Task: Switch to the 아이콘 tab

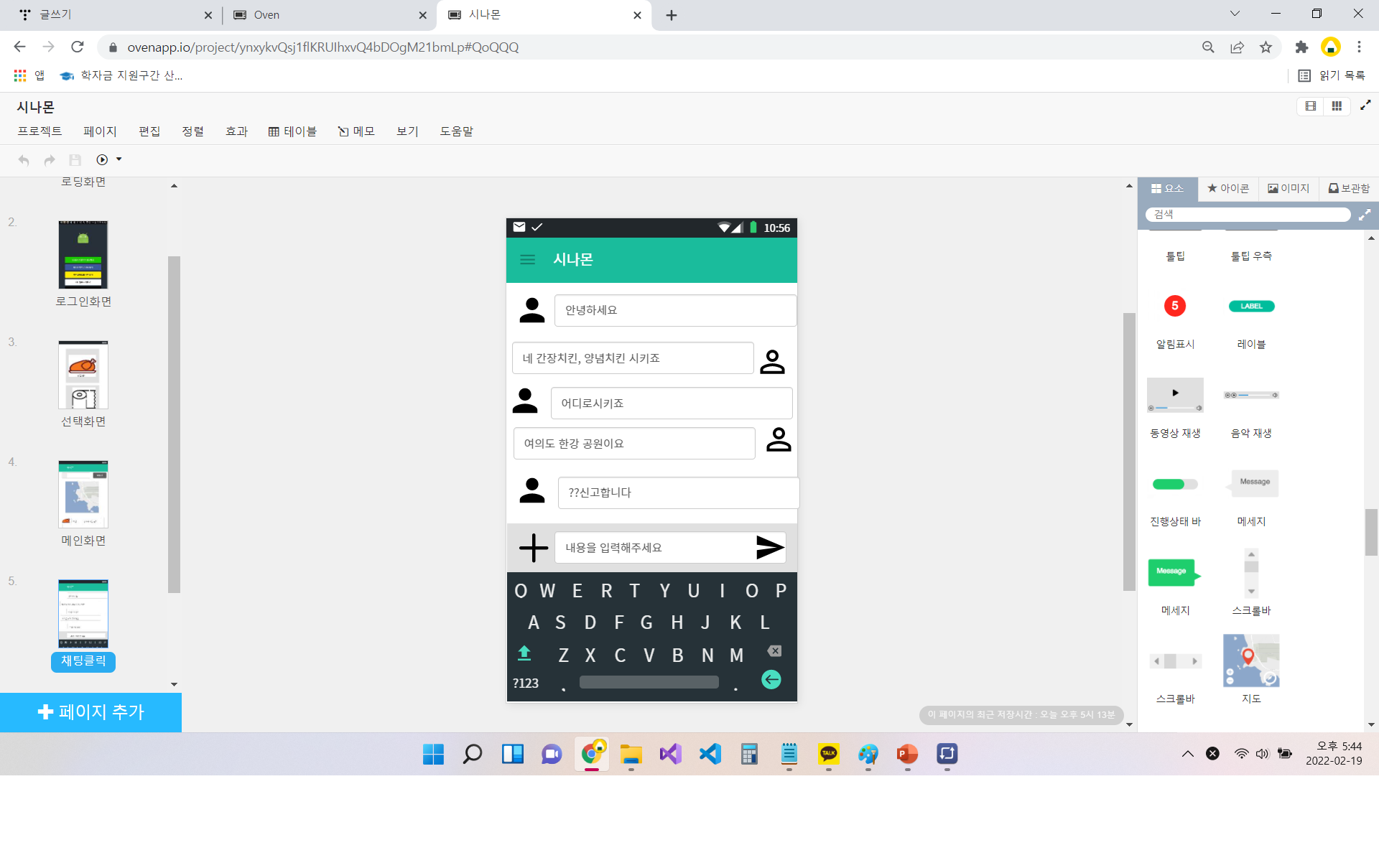Action: (1228, 188)
